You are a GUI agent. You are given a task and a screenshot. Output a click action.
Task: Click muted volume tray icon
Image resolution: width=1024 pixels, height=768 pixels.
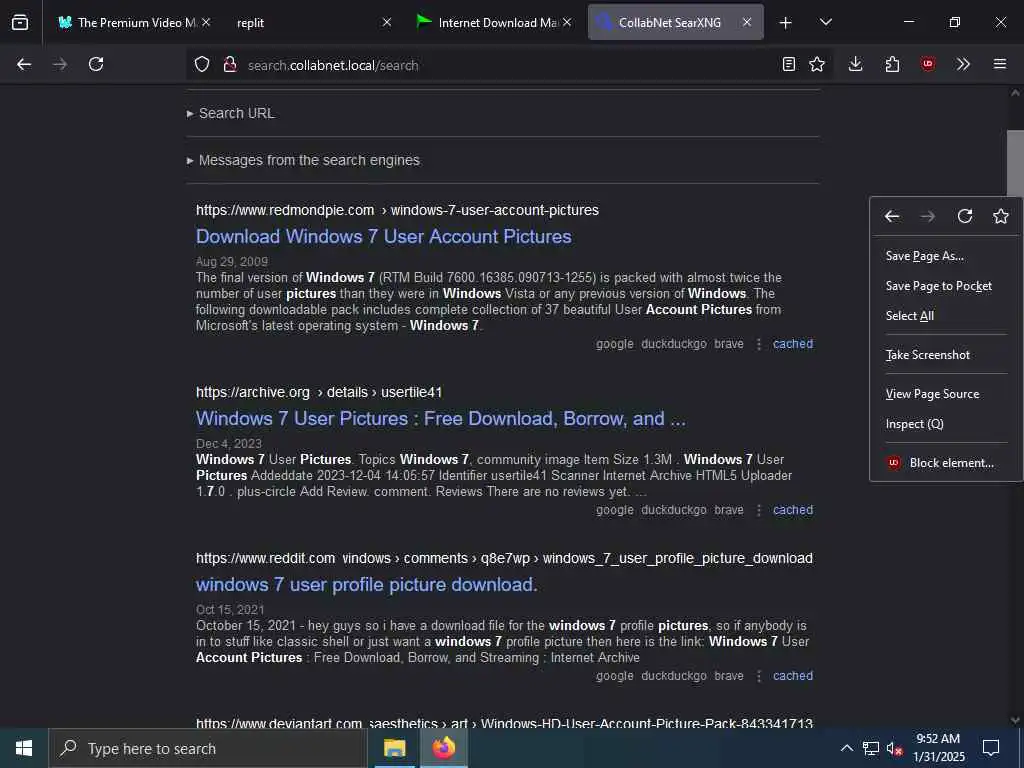tap(894, 748)
